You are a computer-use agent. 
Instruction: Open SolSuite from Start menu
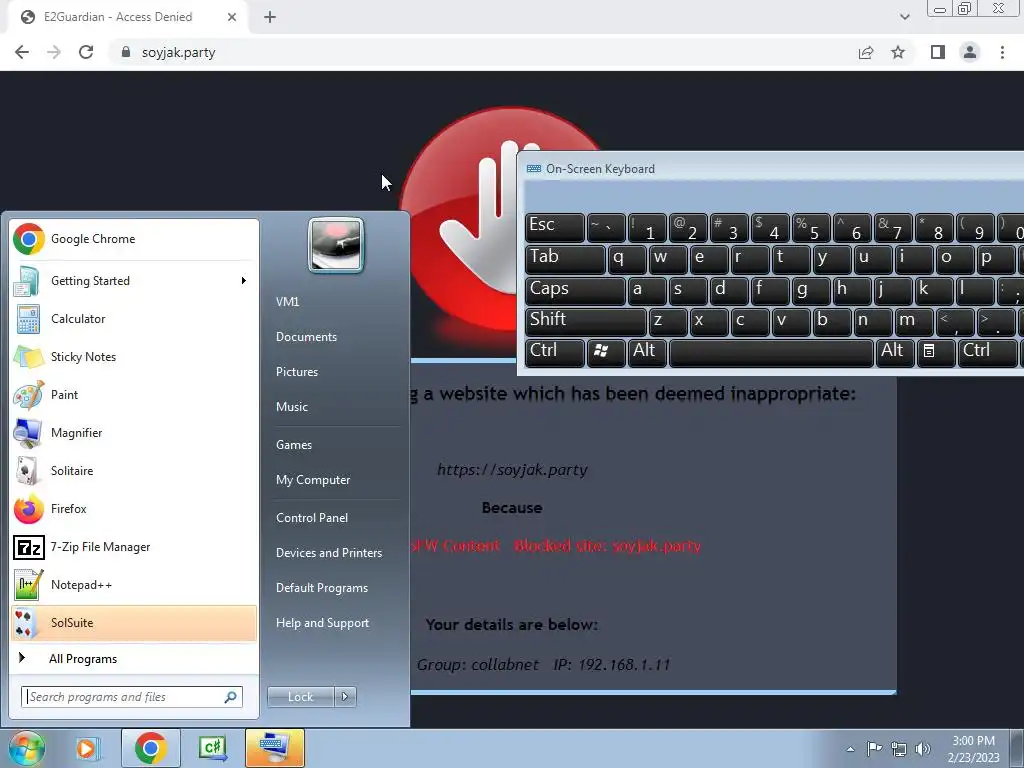pos(134,622)
